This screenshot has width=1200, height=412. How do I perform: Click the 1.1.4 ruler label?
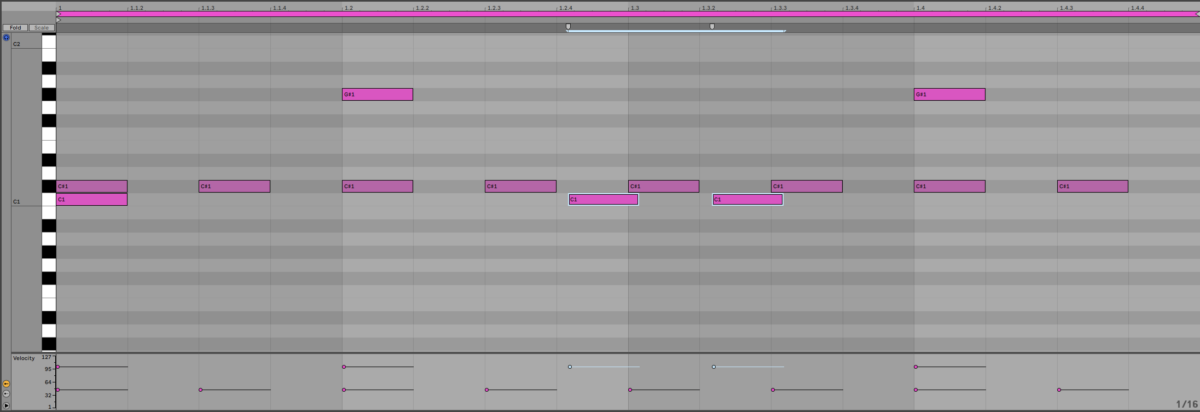(280, 7)
